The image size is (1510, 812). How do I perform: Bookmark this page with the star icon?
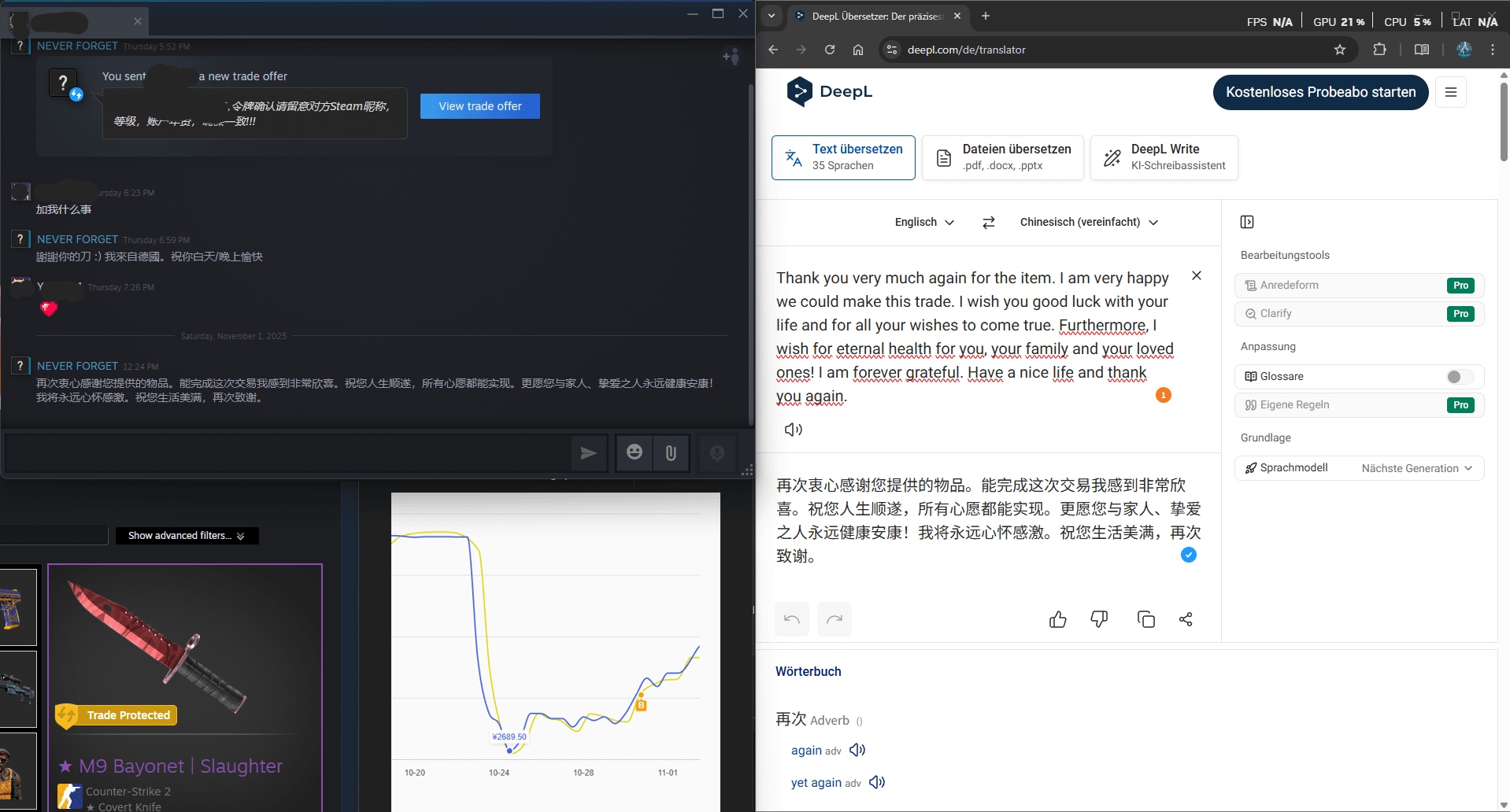[x=1340, y=50]
